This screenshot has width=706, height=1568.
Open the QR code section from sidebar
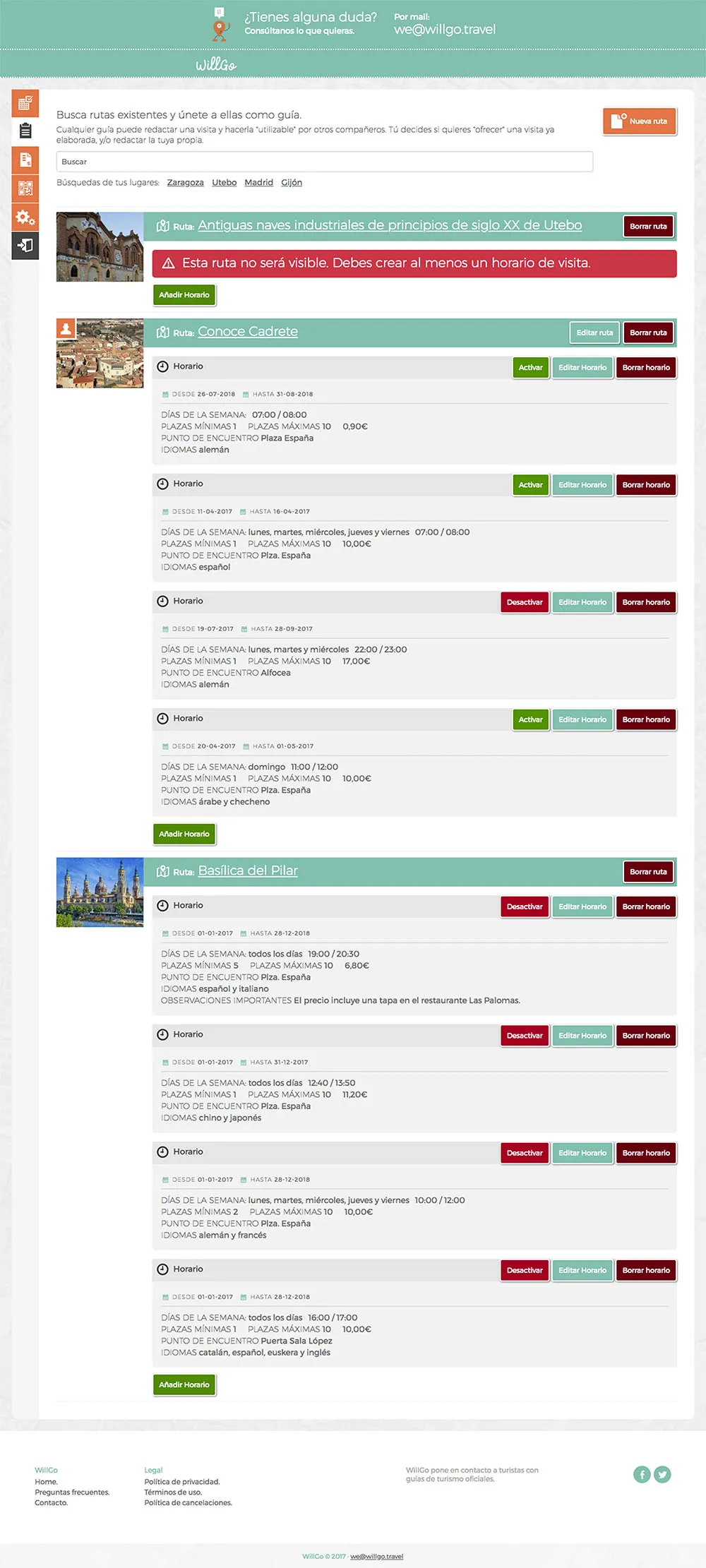point(25,188)
